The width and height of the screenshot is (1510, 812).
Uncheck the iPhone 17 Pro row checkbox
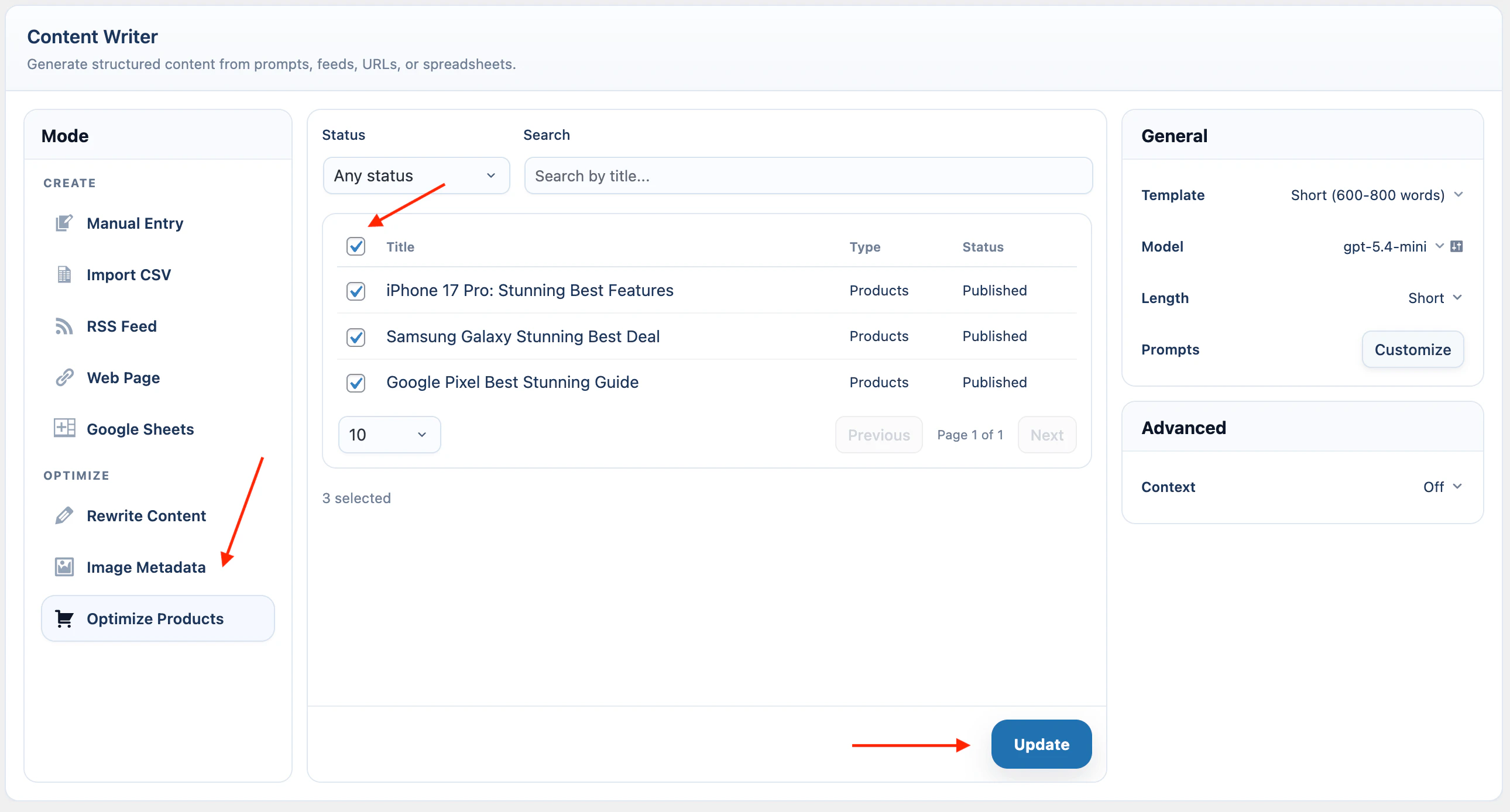coord(356,291)
